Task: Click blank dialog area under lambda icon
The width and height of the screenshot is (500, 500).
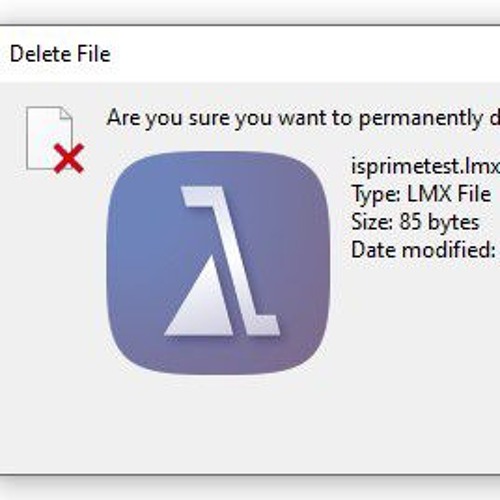Action: (218, 423)
